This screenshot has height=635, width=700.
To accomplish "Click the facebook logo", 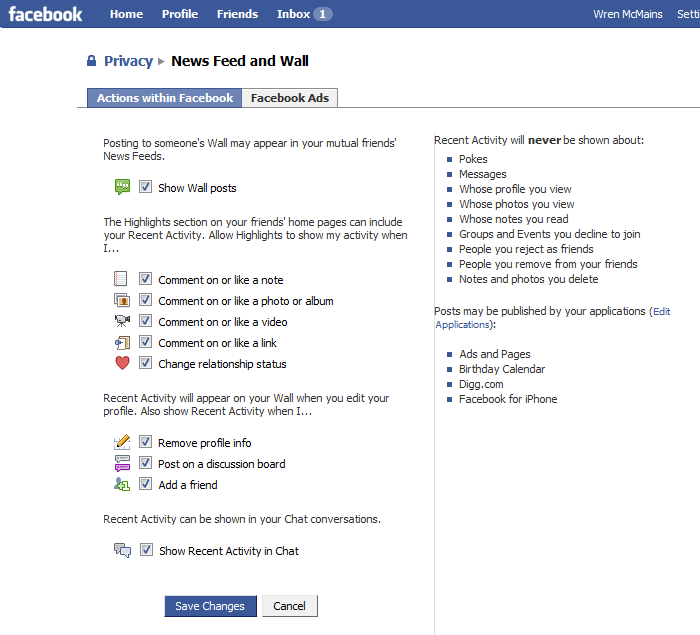I will (45, 14).
